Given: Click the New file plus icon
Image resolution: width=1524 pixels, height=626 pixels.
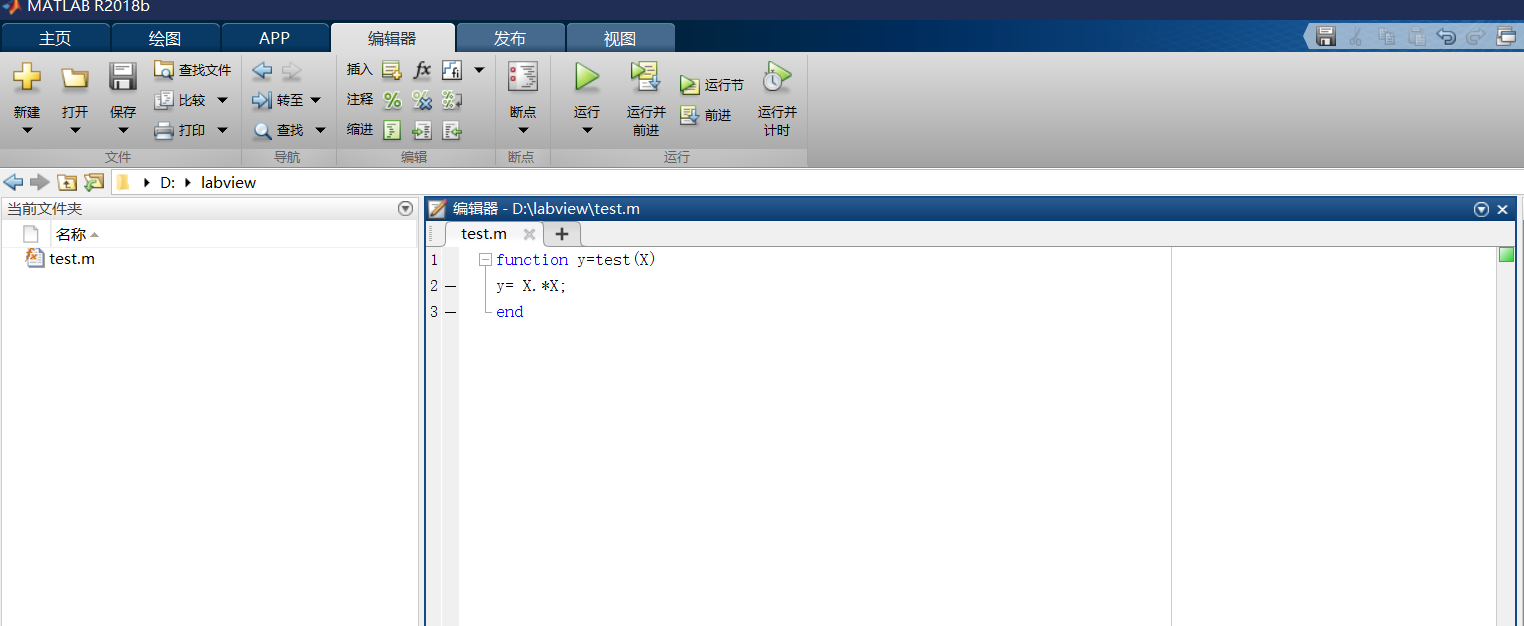Looking at the screenshot, I should tap(27, 77).
